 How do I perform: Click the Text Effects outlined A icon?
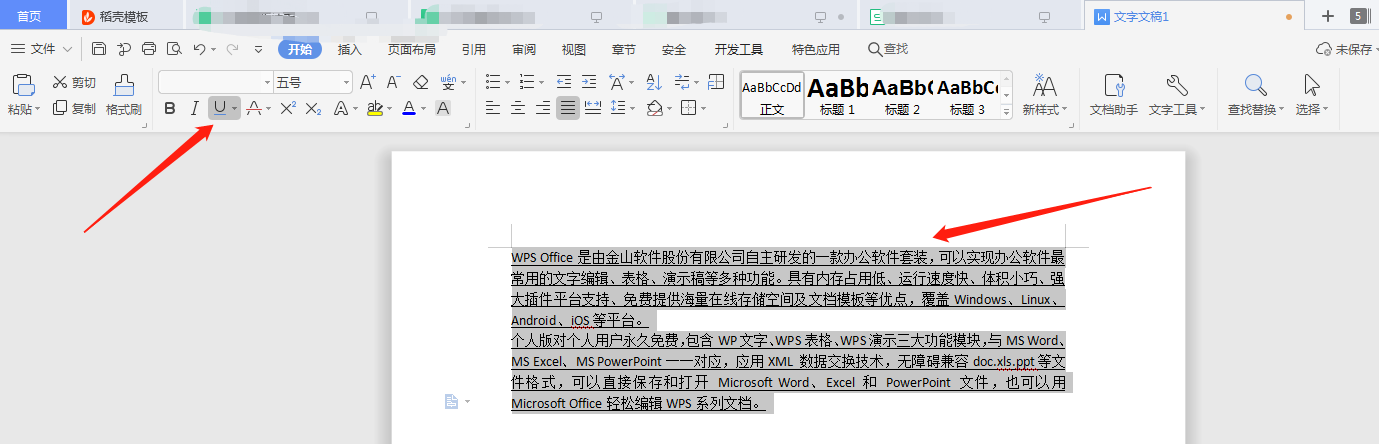coord(341,108)
